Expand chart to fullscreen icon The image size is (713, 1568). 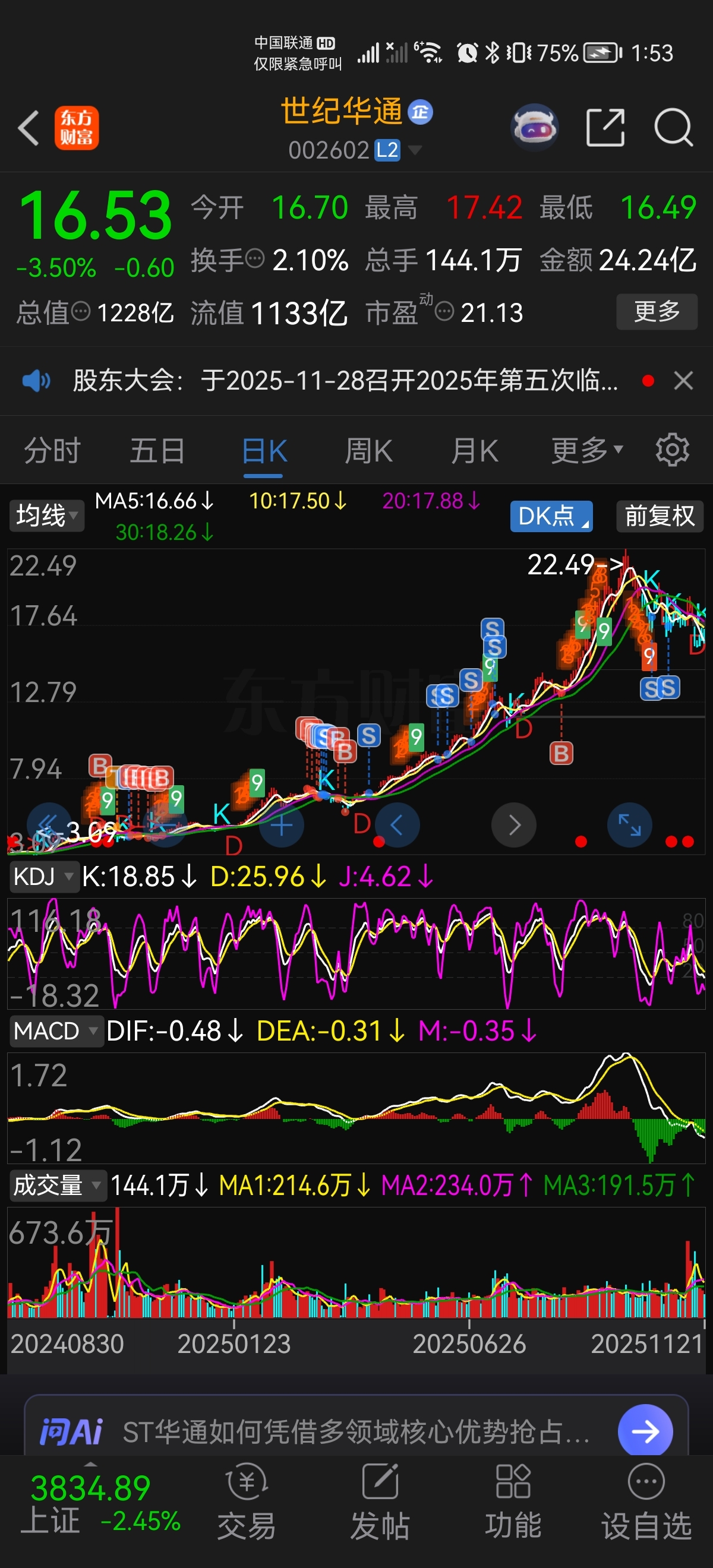click(x=630, y=826)
